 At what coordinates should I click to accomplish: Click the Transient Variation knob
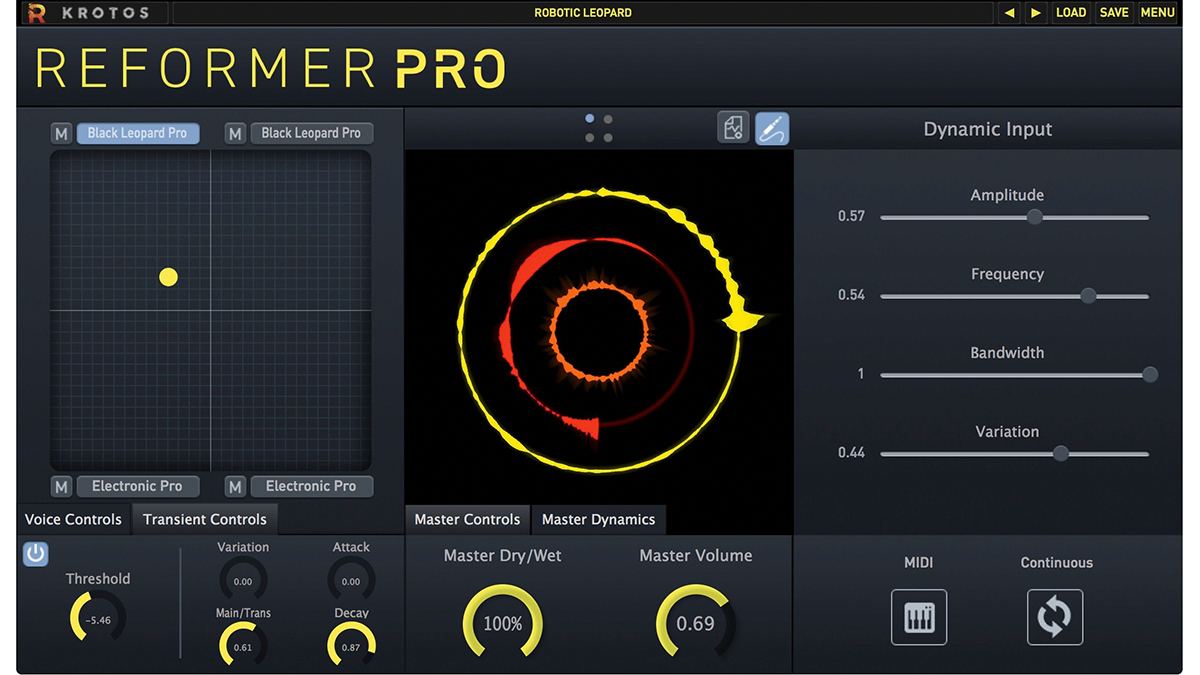point(243,579)
